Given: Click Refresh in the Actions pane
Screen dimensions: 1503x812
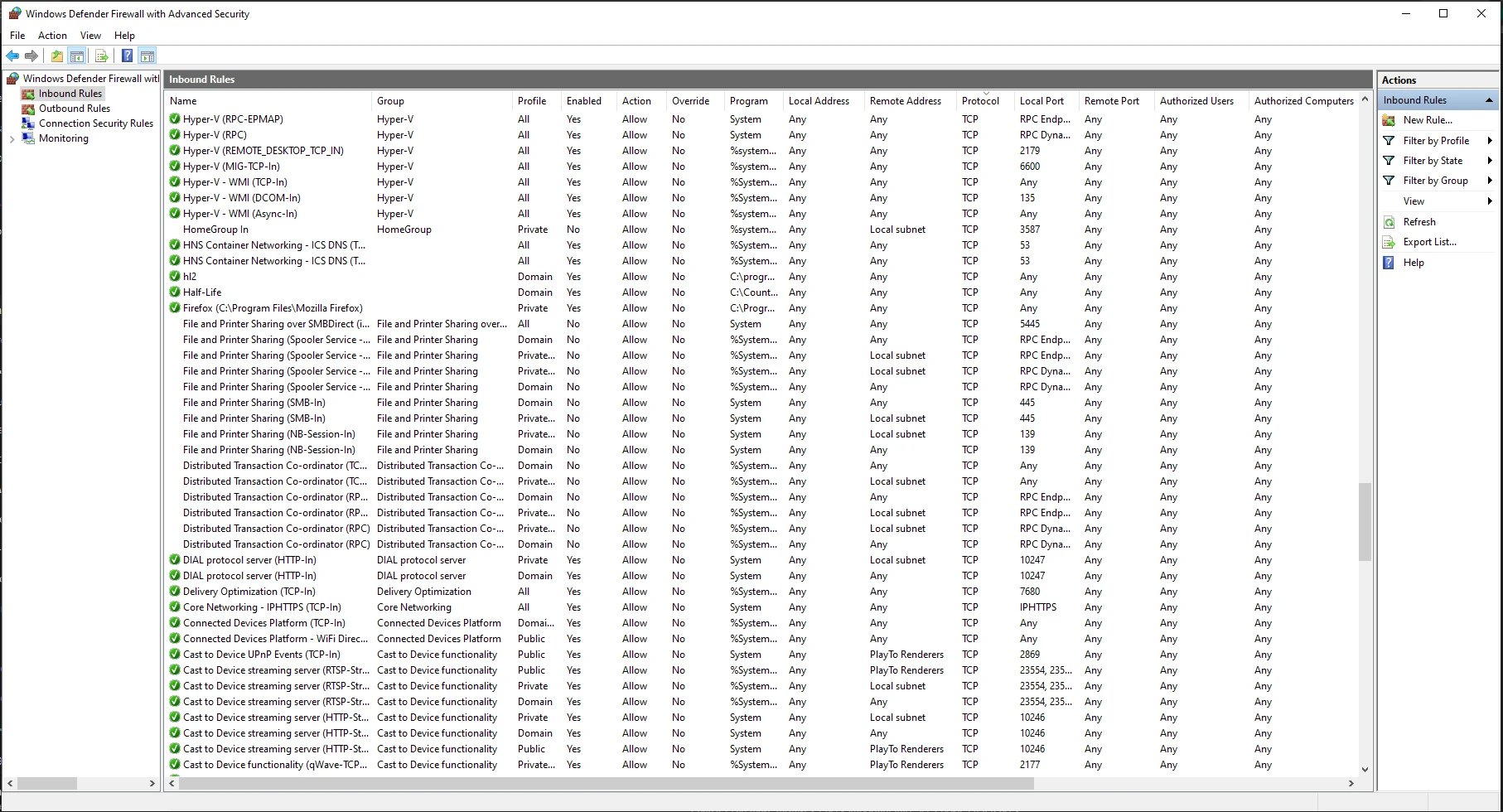Looking at the screenshot, I should [1418, 222].
